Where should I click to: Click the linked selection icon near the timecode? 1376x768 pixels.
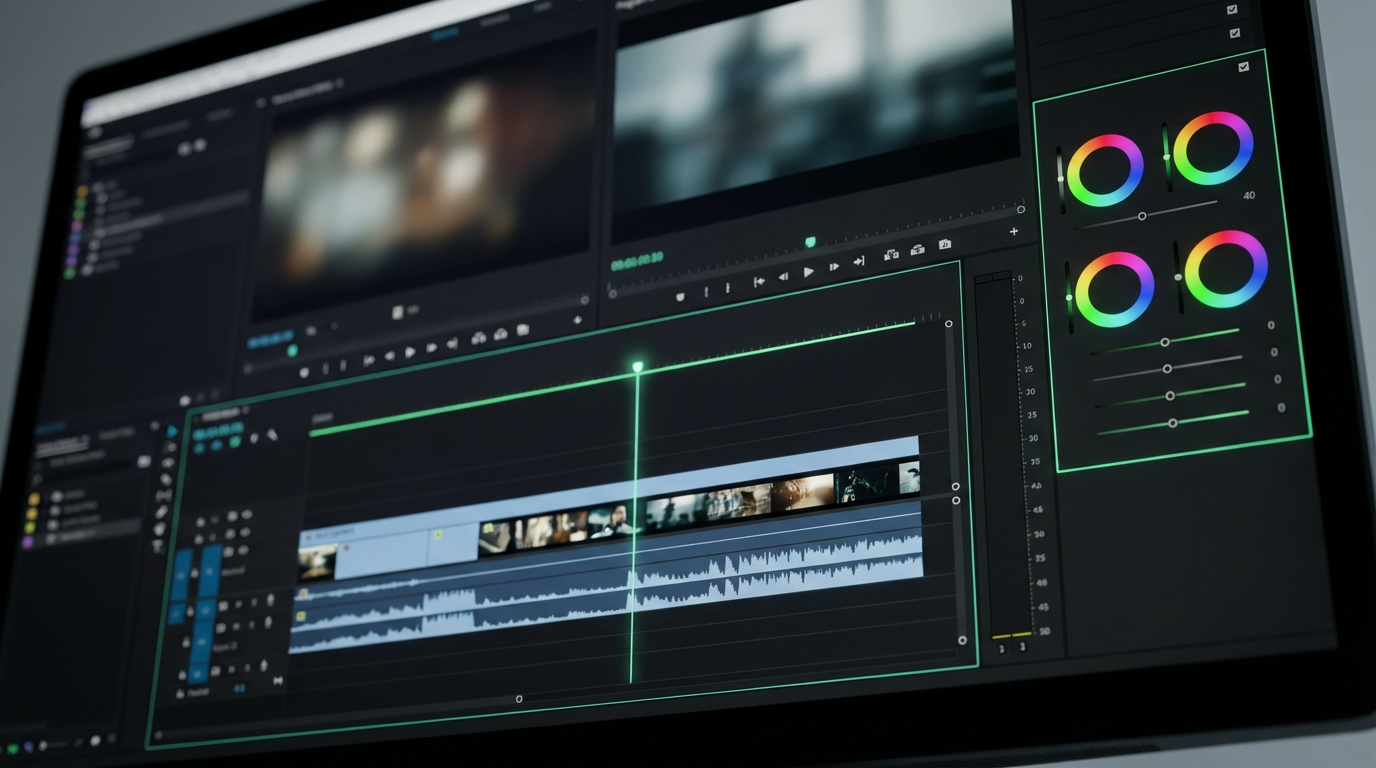216,445
